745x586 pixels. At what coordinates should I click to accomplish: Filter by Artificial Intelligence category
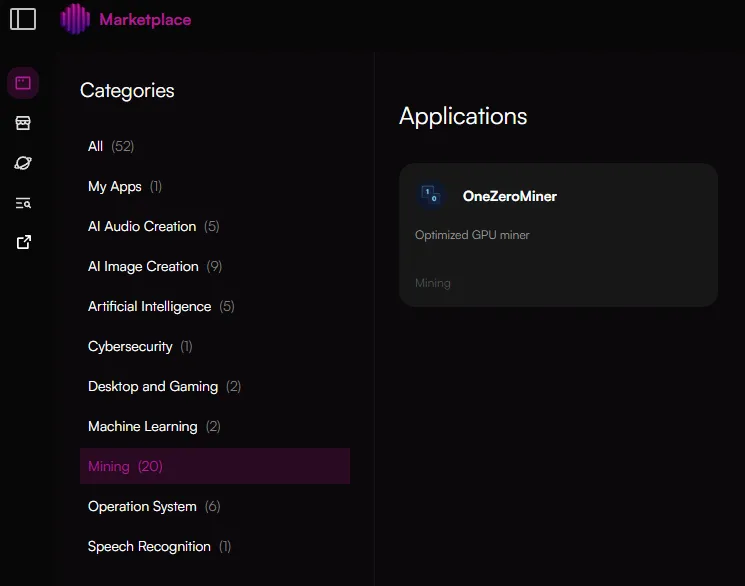215,306
